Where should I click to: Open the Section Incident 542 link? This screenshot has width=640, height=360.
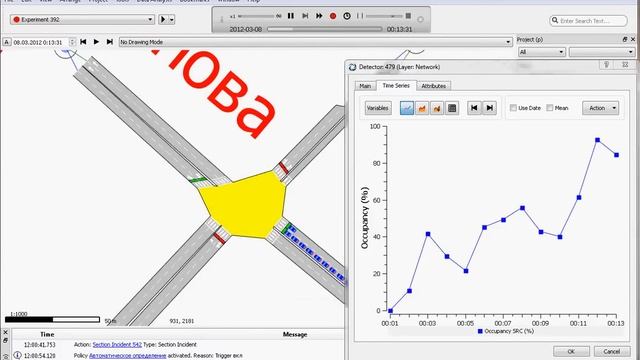coord(117,344)
